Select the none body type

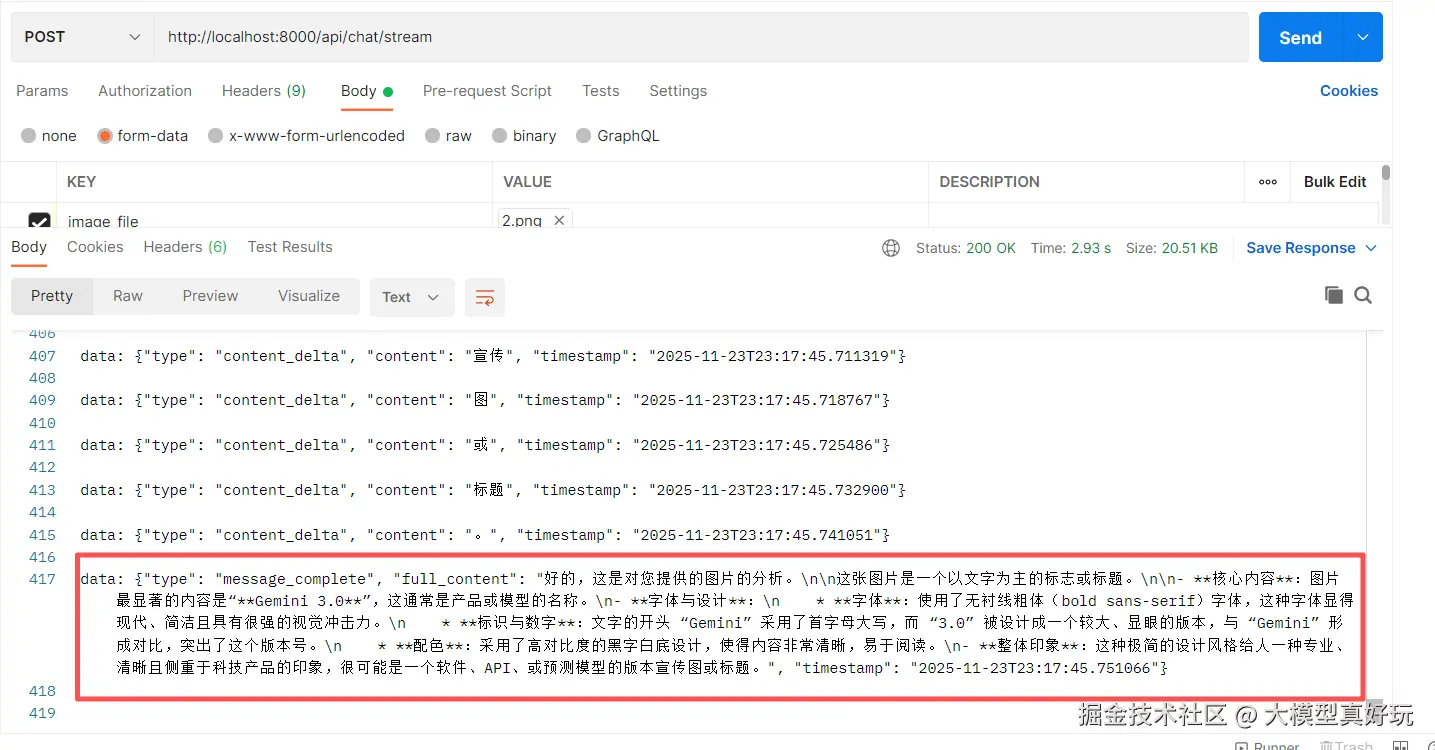point(48,135)
